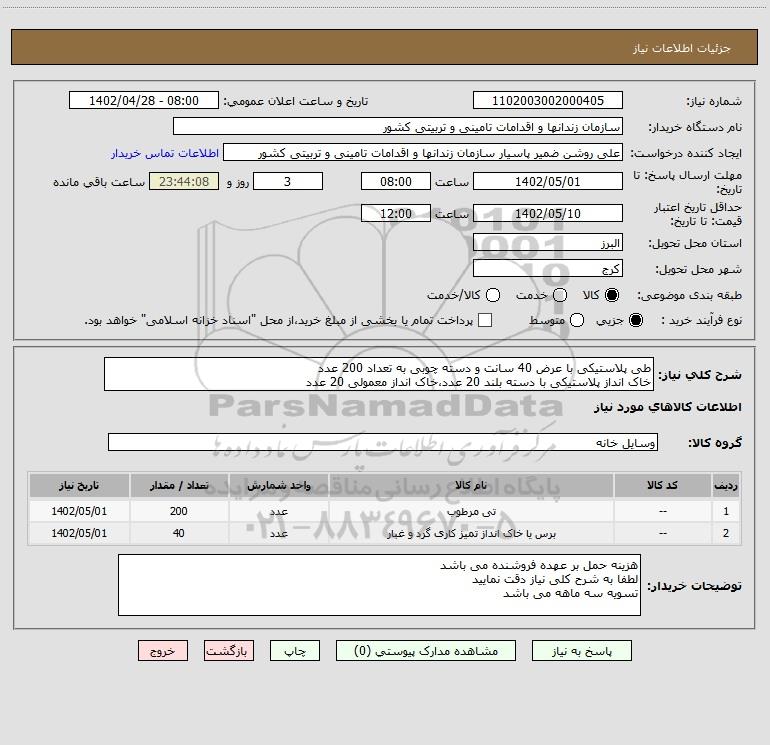Click the goods group field وسایل خانه
Image resolution: width=770 pixels, height=745 pixels.
[383, 442]
